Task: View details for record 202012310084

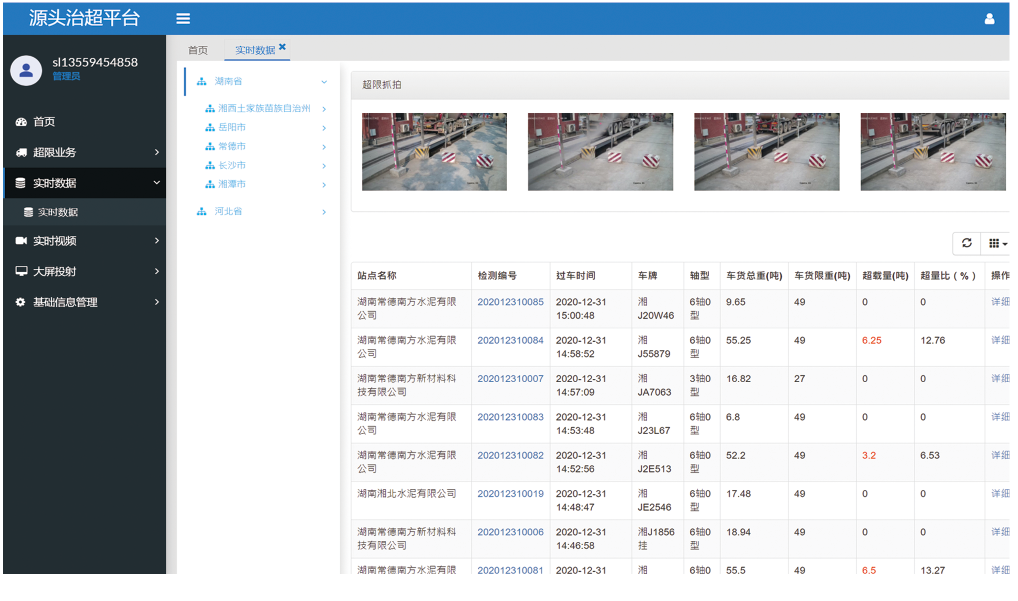Action: click(x=1000, y=340)
